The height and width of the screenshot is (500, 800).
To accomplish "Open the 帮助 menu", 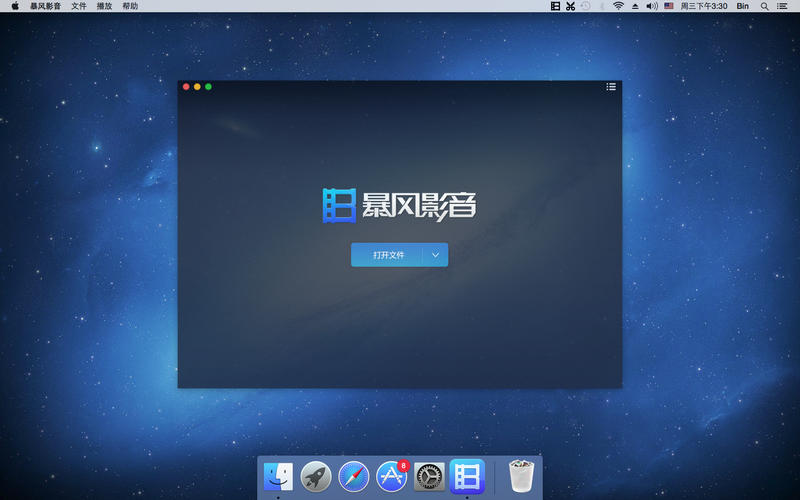I will (130, 6).
